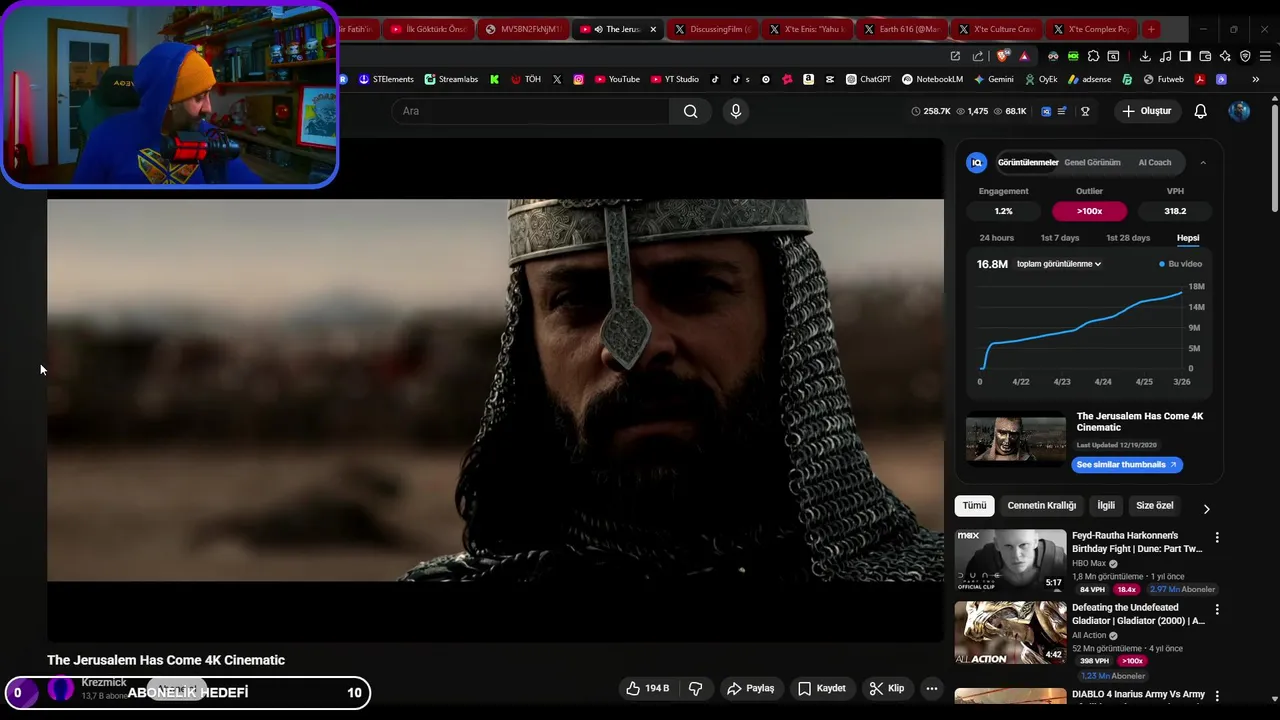Close The Jerusalem browser tab
The width and height of the screenshot is (1280, 720).
653,29
